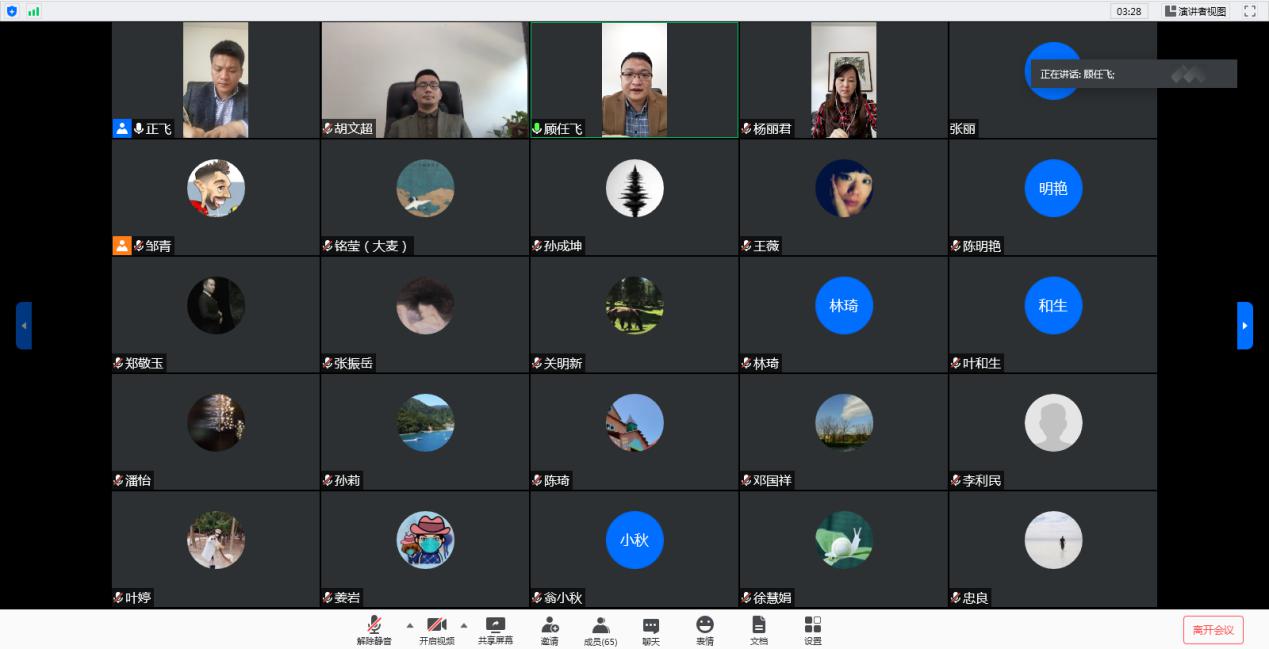Expand audio options arrow beside 解除静音
This screenshot has width=1269, height=649.
pyautogui.click(x=409, y=625)
